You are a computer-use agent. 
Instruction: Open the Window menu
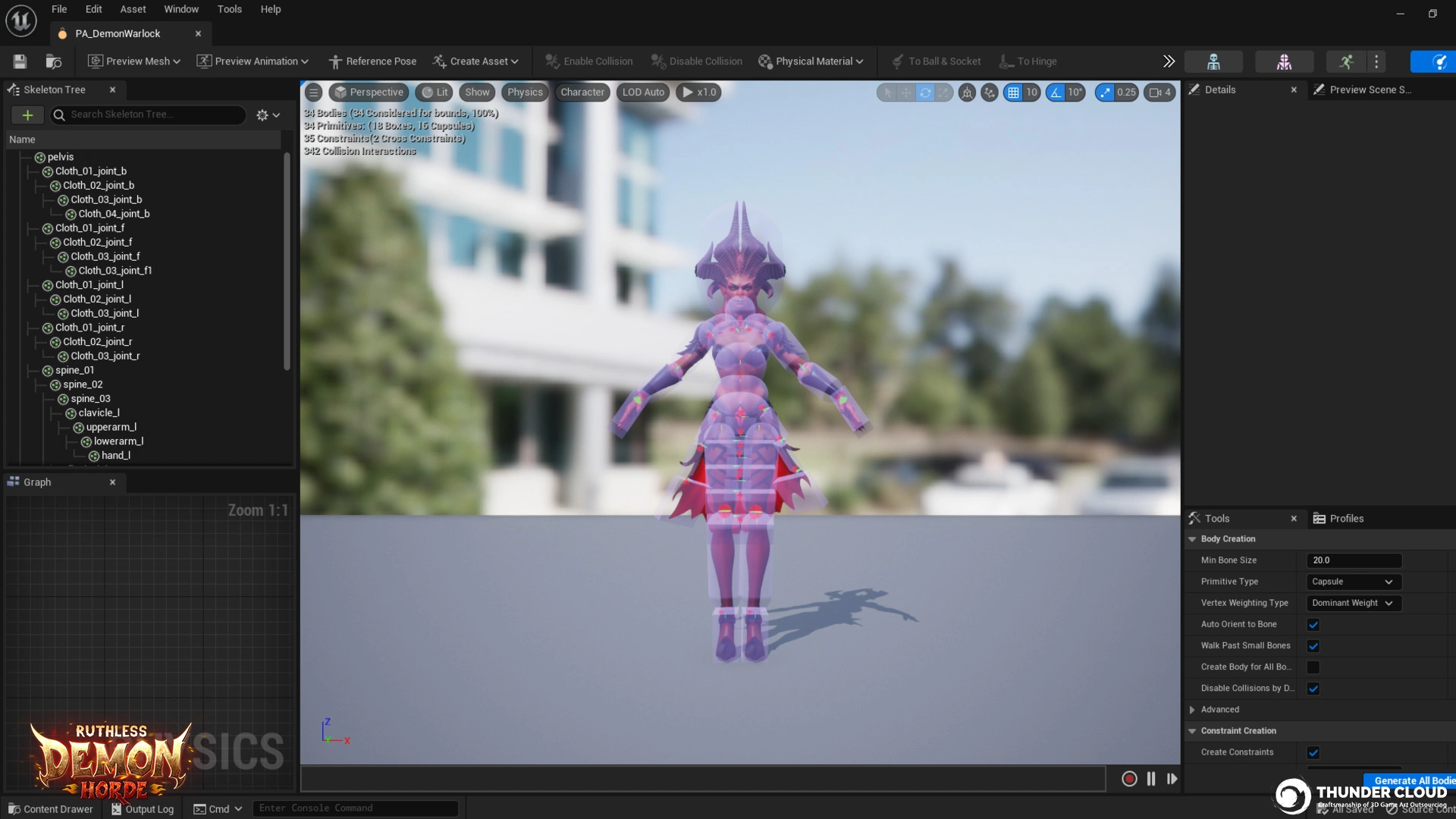[181, 9]
